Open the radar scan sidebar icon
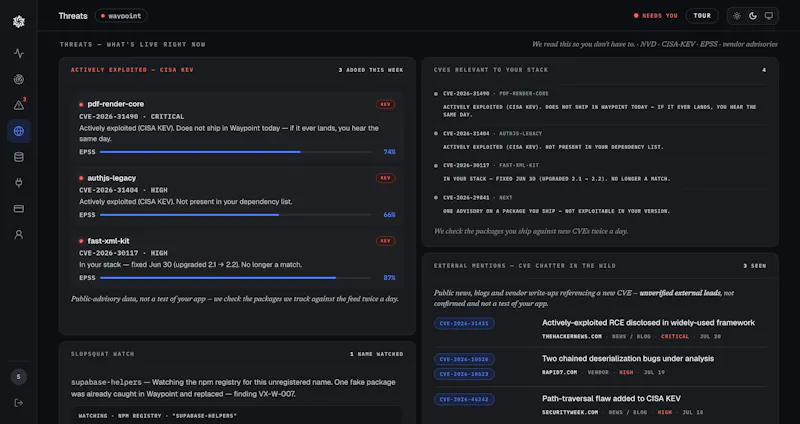The height and width of the screenshot is (424, 800). pos(19,79)
